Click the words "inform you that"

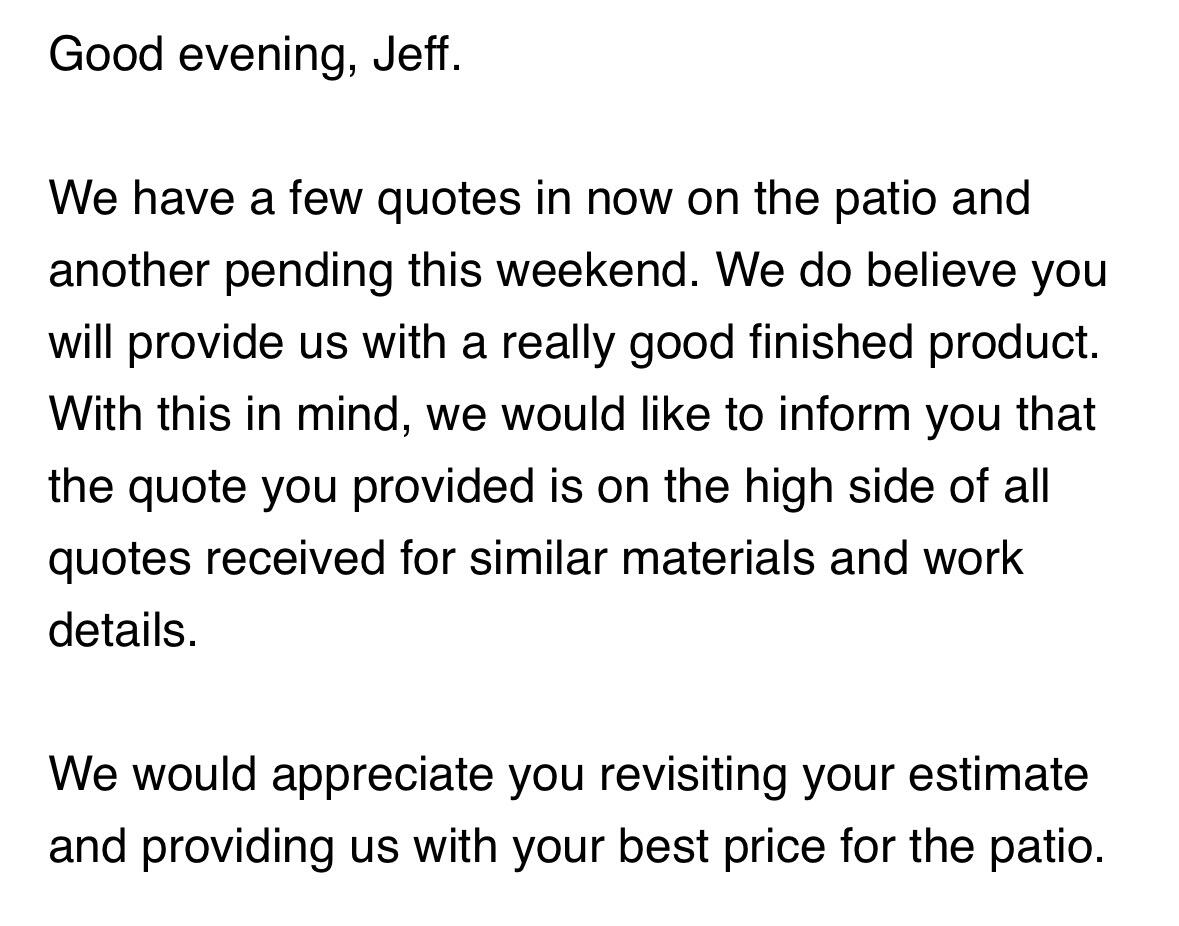pos(936,415)
